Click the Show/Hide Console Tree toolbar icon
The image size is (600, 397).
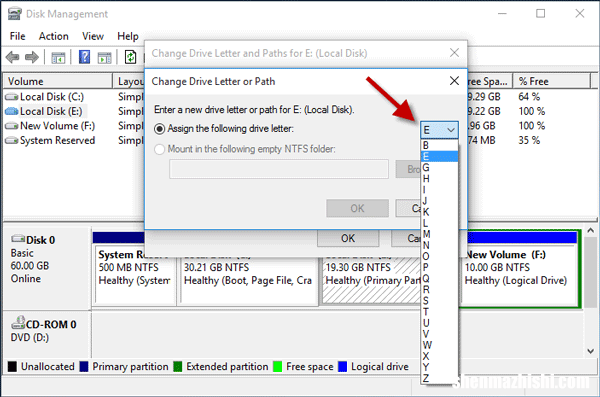coord(58,57)
